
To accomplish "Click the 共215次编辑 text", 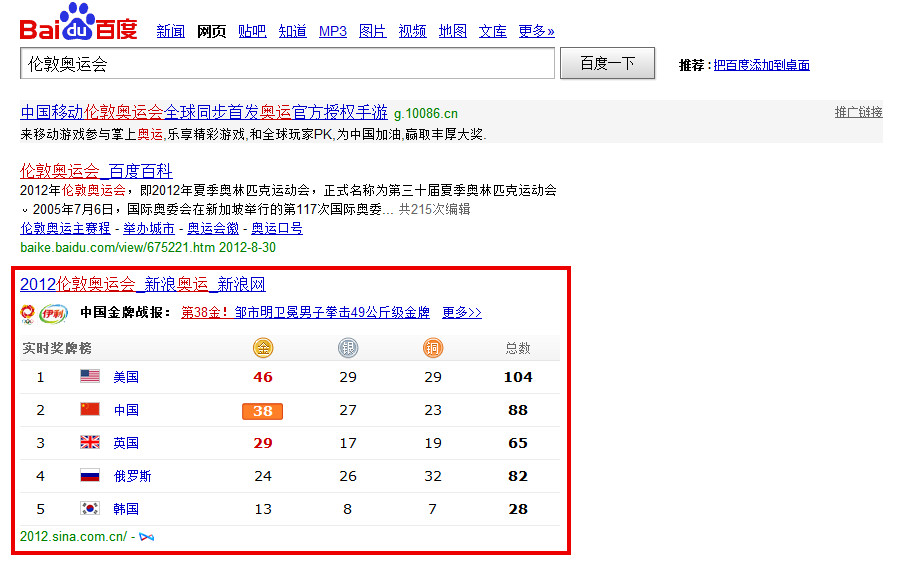I will pos(435,209).
